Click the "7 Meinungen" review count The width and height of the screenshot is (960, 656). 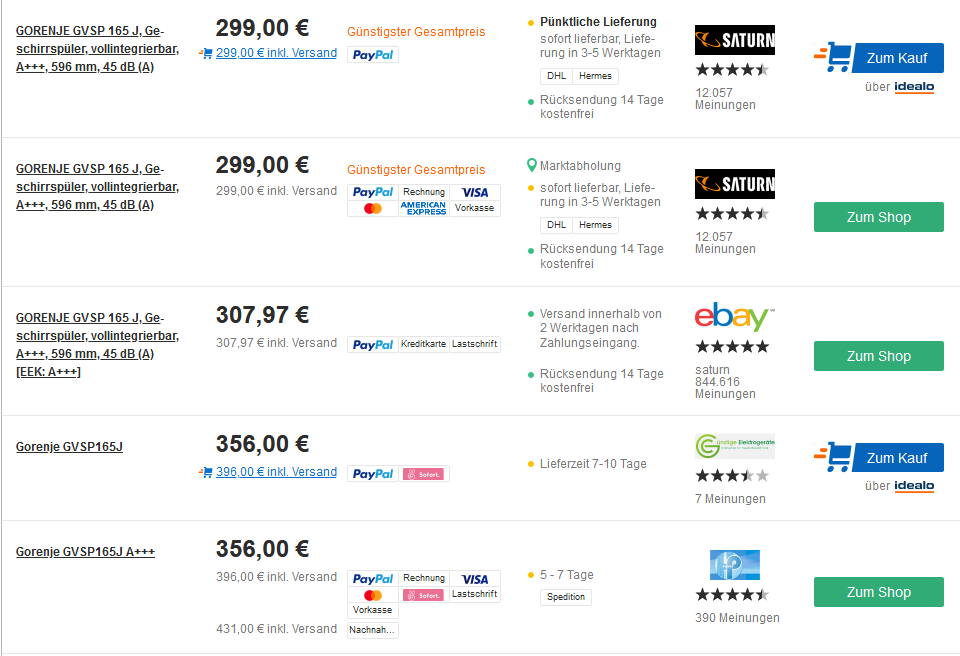[x=730, y=499]
